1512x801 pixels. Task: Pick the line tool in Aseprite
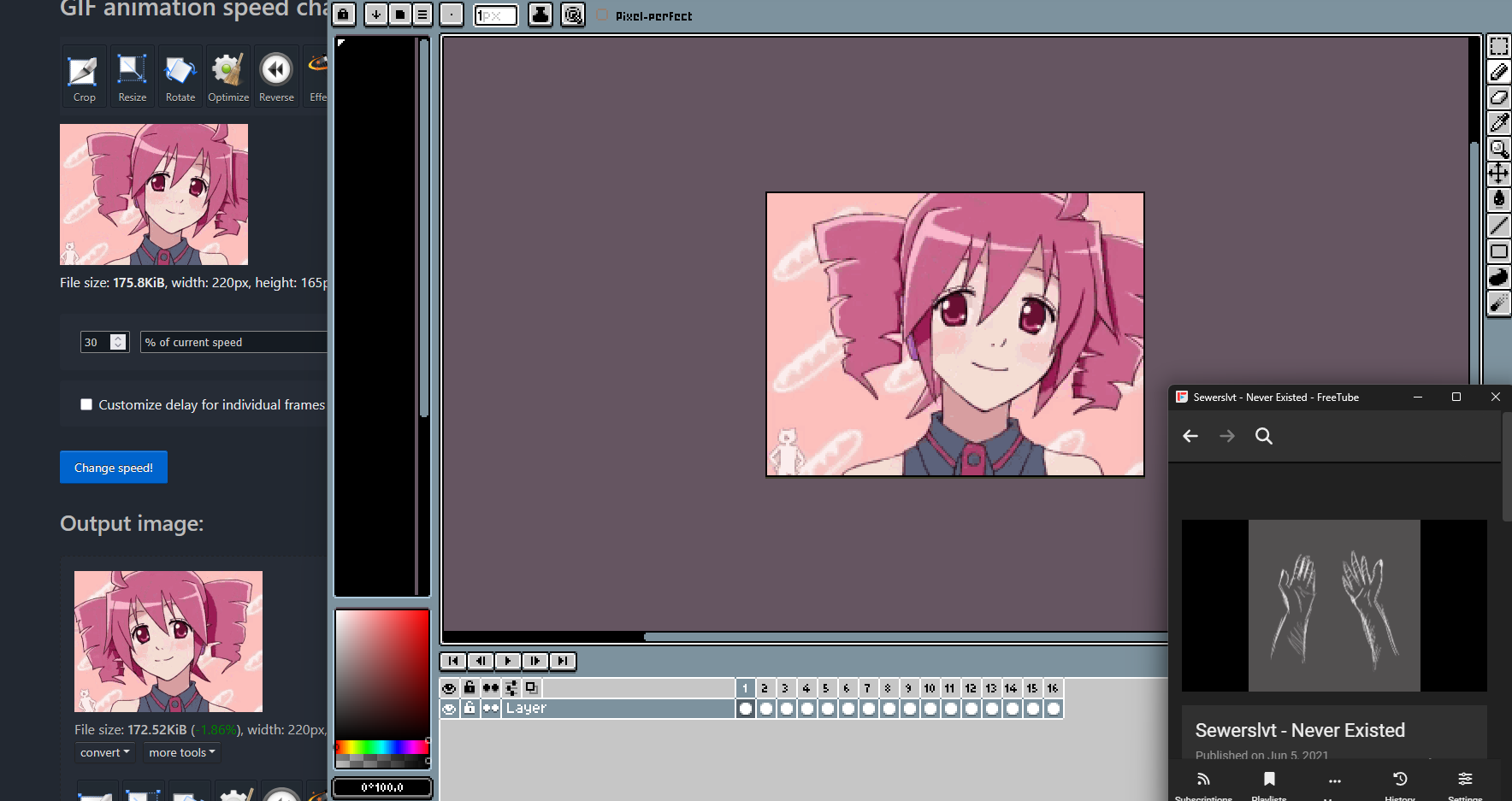(x=1499, y=226)
